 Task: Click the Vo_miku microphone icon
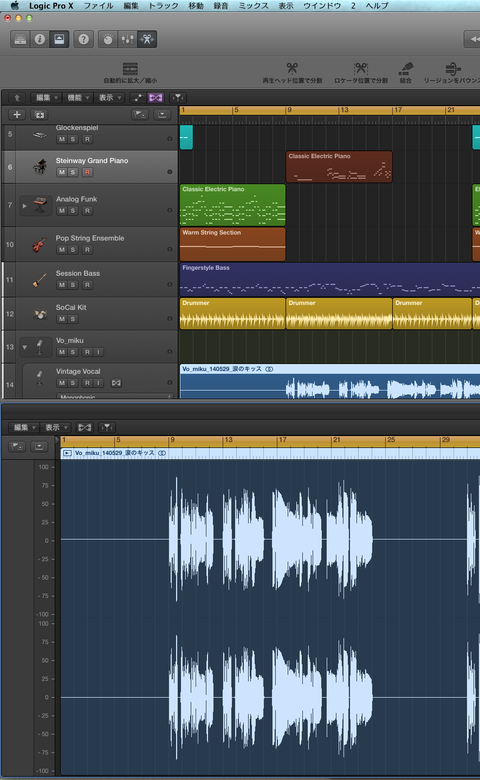tap(40, 347)
